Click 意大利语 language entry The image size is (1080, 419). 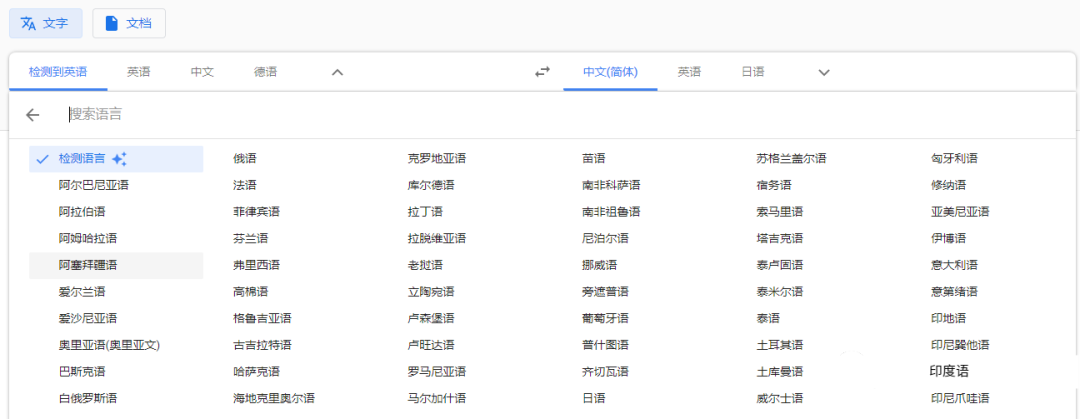(954, 265)
